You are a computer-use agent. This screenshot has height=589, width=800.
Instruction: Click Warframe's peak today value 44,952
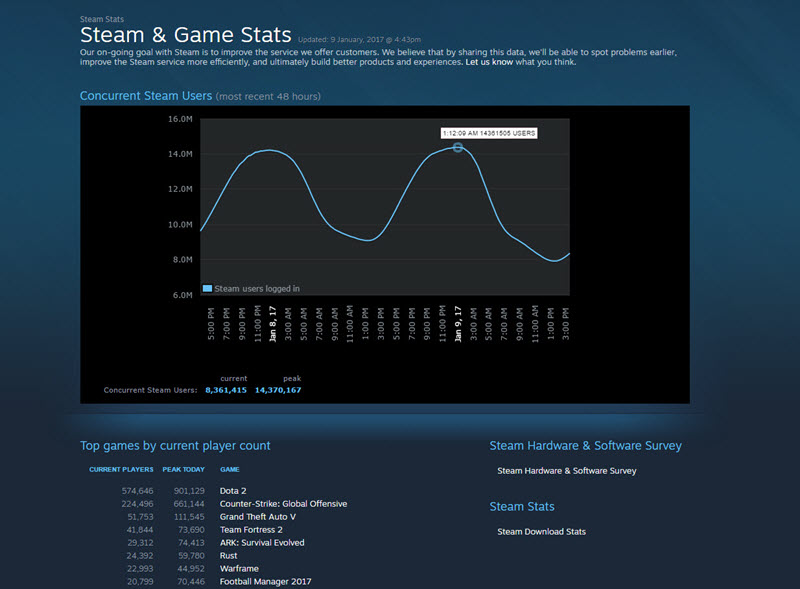(191, 569)
